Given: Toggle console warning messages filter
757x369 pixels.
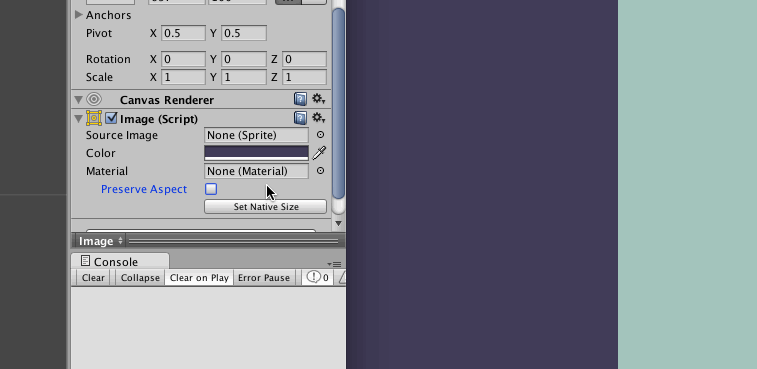Looking at the screenshot, I should [x=341, y=277].
